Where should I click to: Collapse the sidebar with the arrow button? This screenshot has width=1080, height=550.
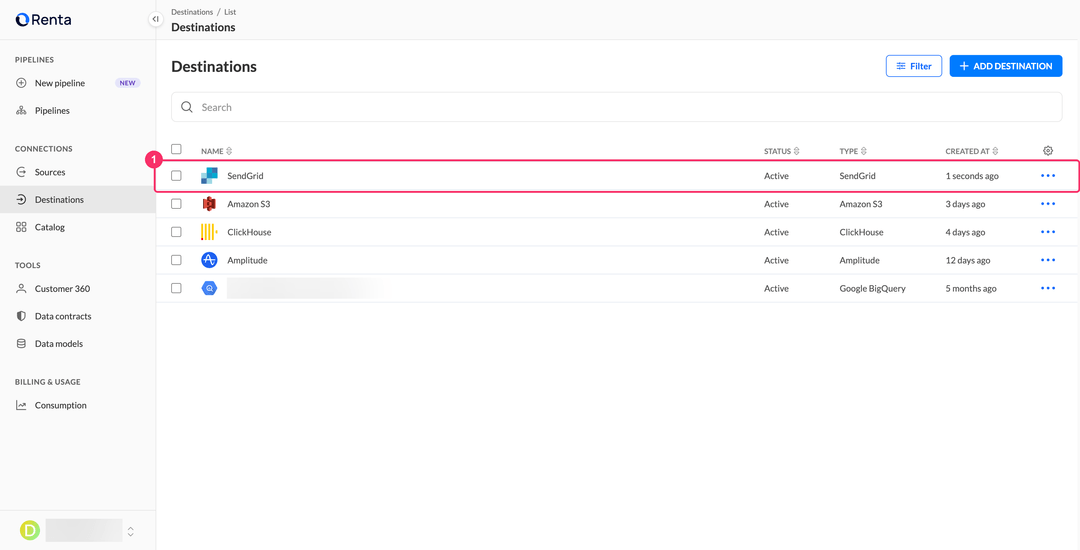[156, 19]
